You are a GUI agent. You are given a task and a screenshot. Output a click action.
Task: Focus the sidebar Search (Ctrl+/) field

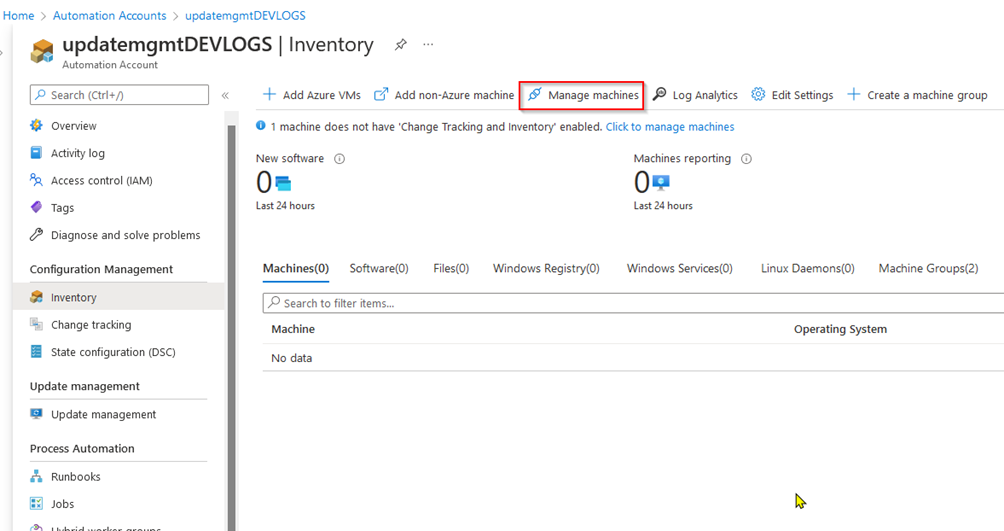tap(119, 95)
